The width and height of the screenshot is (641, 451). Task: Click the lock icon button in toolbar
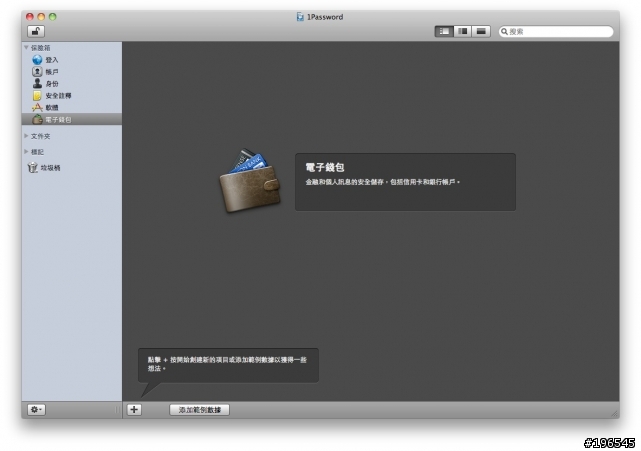click(x=36, y=31)
